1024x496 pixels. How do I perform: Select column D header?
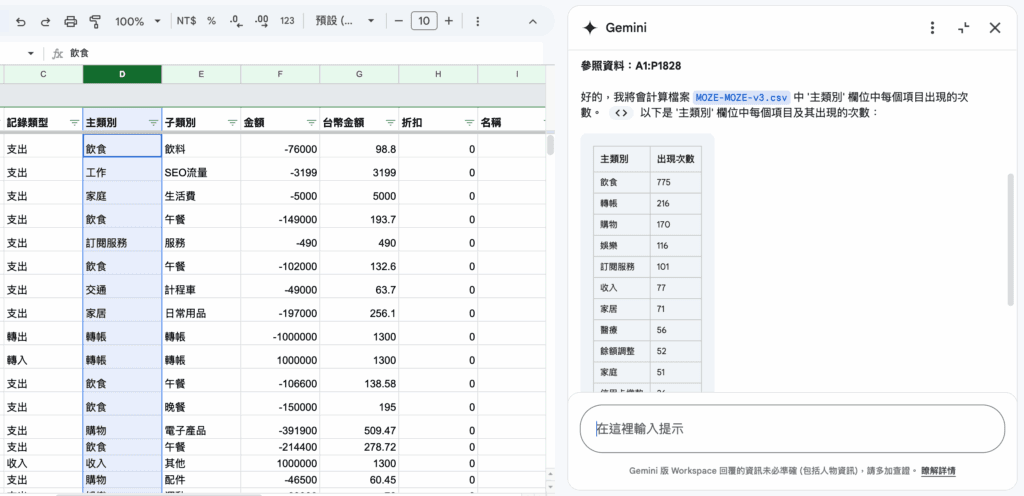122,74
